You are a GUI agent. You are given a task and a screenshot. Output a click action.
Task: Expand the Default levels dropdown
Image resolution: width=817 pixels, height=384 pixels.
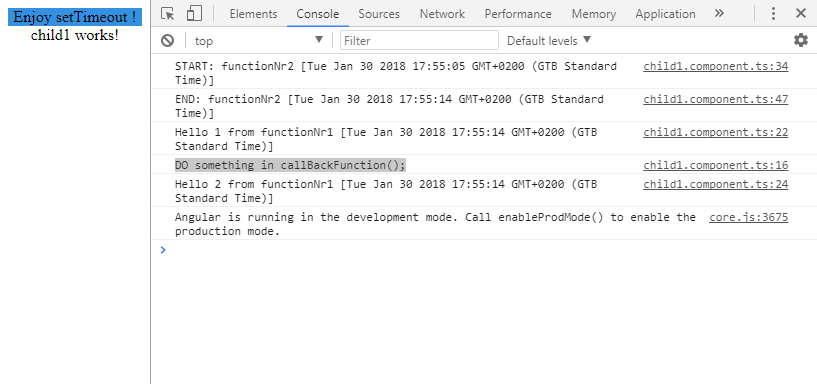[x=549, y=41]
